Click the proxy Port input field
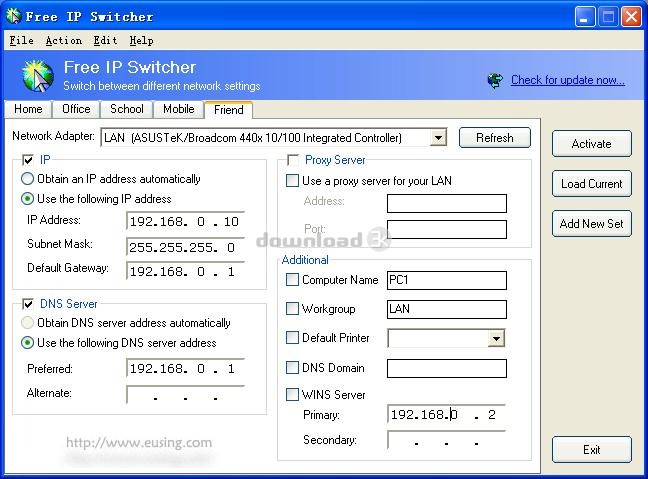 click(447, 229)
